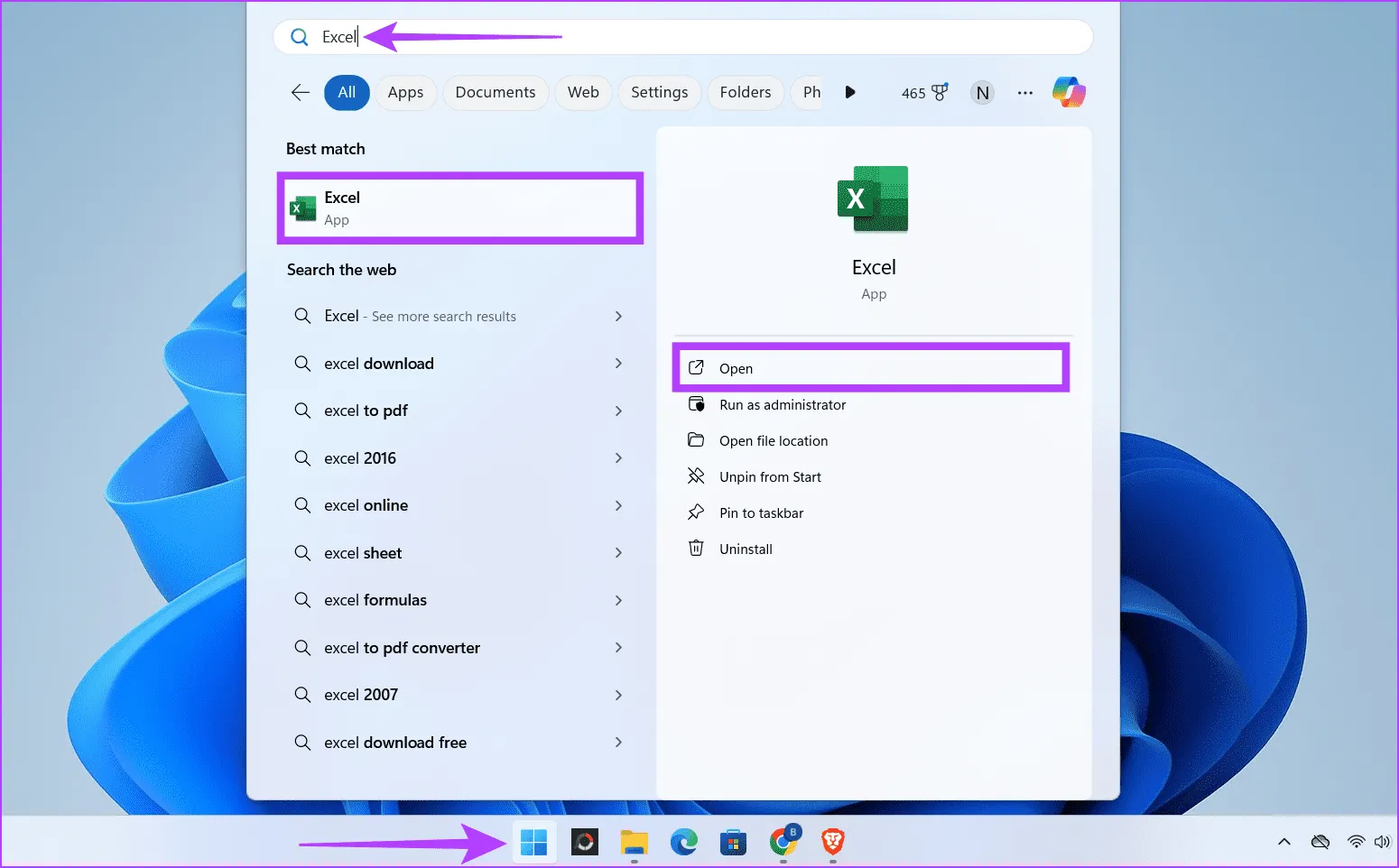This screenshot has width=1399, height=868.
Task: Expand the 'excel to pdf' suggestion chevron
Action: [x=618, y=411]
